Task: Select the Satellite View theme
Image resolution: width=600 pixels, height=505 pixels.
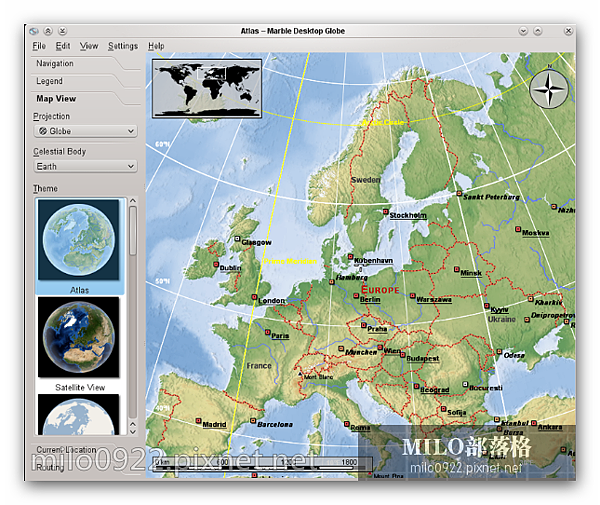Action: coord(79,344)
